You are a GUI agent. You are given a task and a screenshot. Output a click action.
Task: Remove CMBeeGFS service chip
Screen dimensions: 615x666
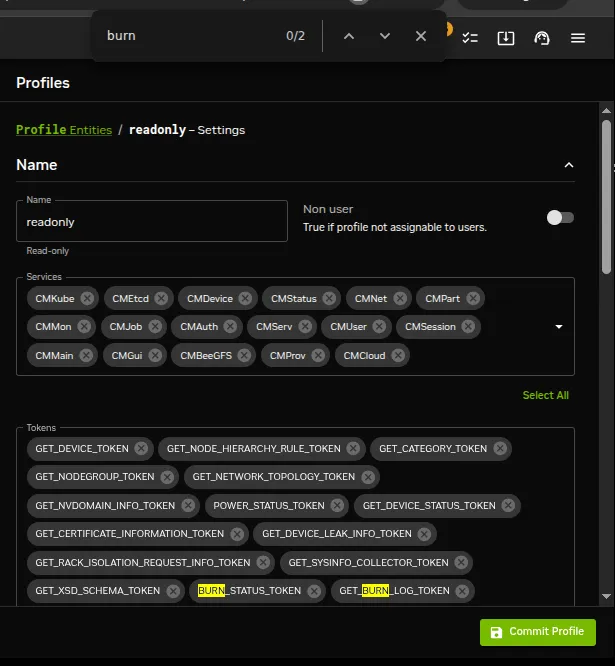(244, 355)
